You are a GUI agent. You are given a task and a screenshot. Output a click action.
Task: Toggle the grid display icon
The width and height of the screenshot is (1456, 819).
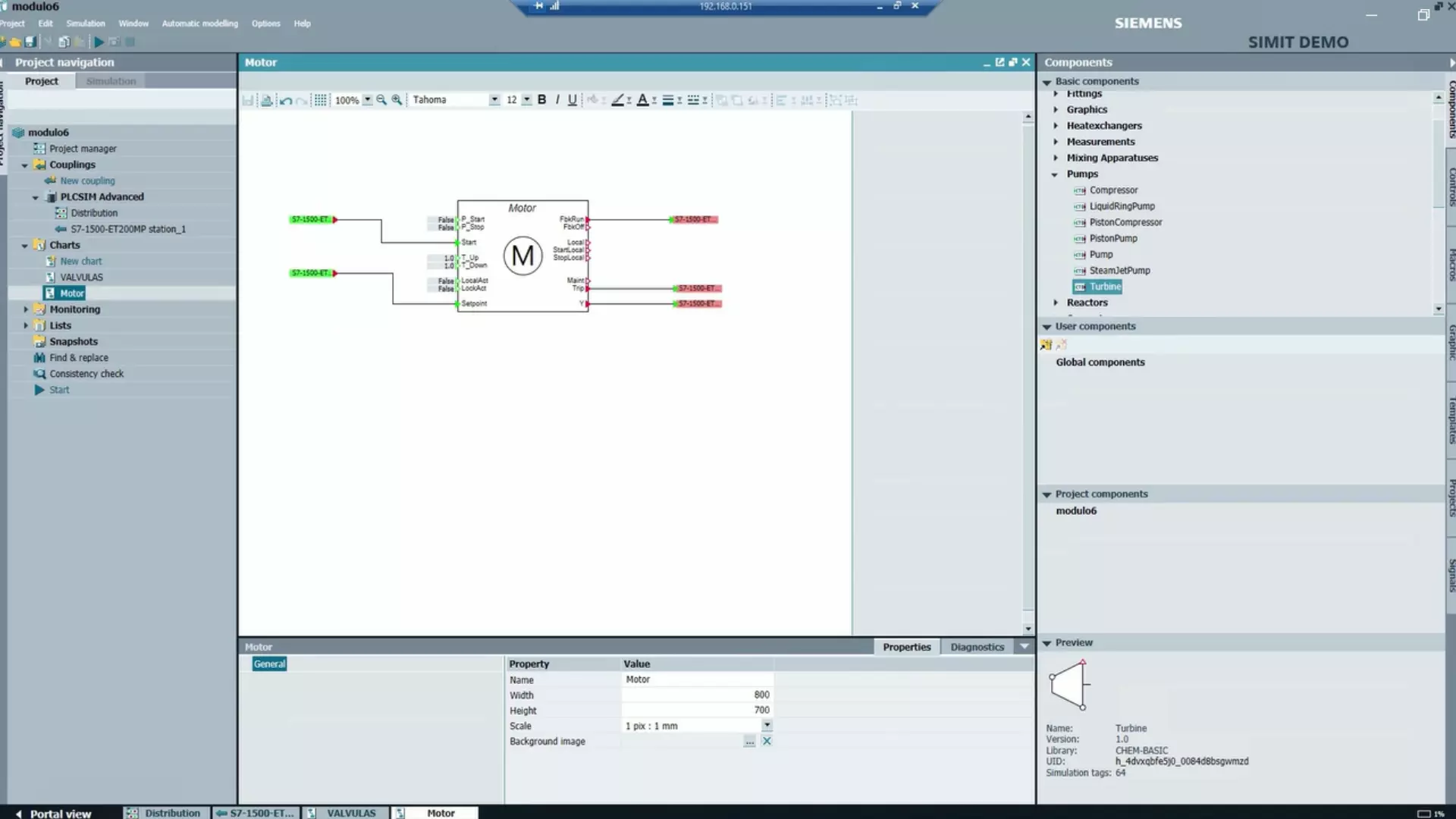click(321, 99)
